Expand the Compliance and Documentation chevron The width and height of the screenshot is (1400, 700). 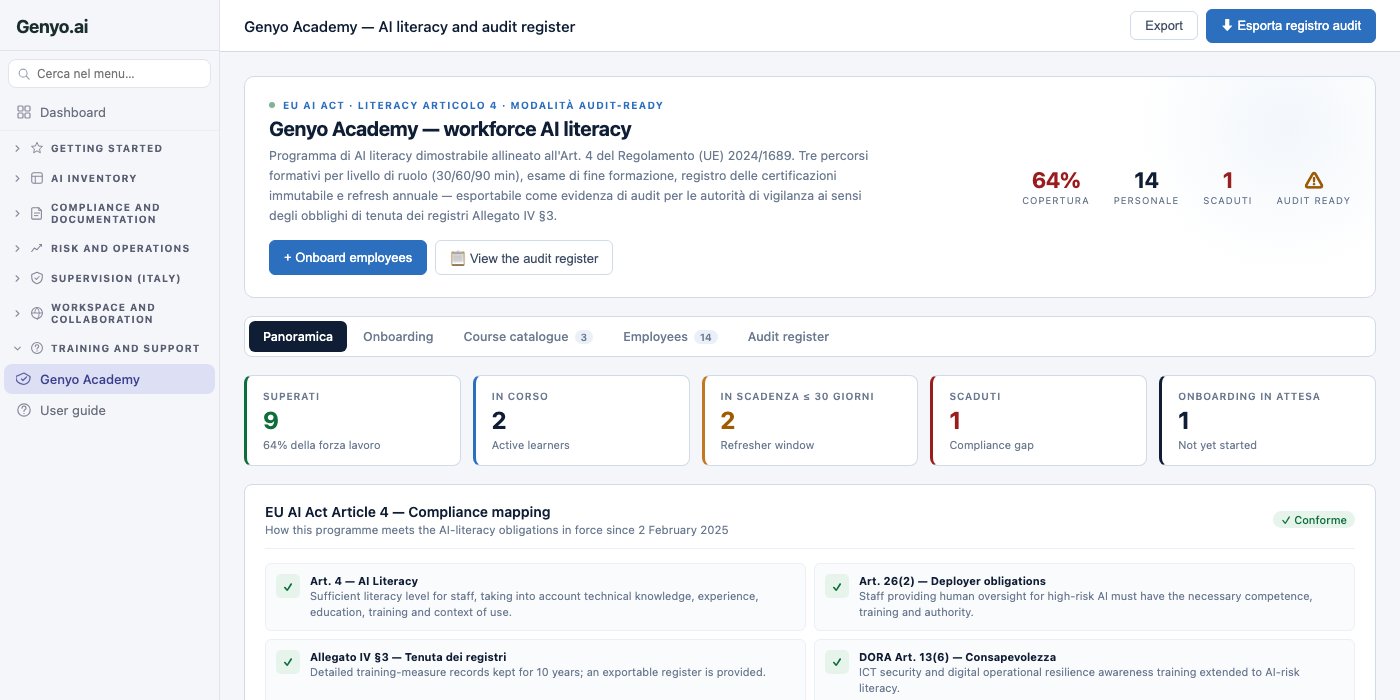[17, 213]
